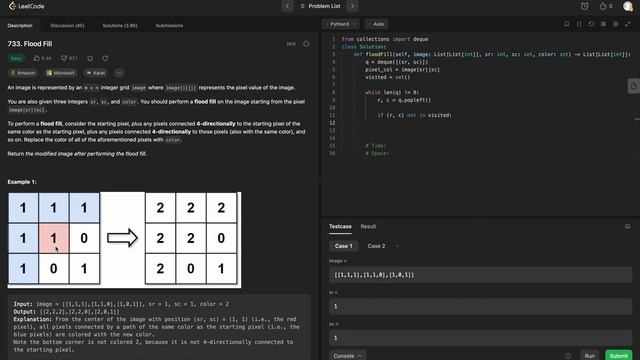The width and height of the screenshot is (640, 360).
Task: Click the sc input field
Action: click(480, 338)
